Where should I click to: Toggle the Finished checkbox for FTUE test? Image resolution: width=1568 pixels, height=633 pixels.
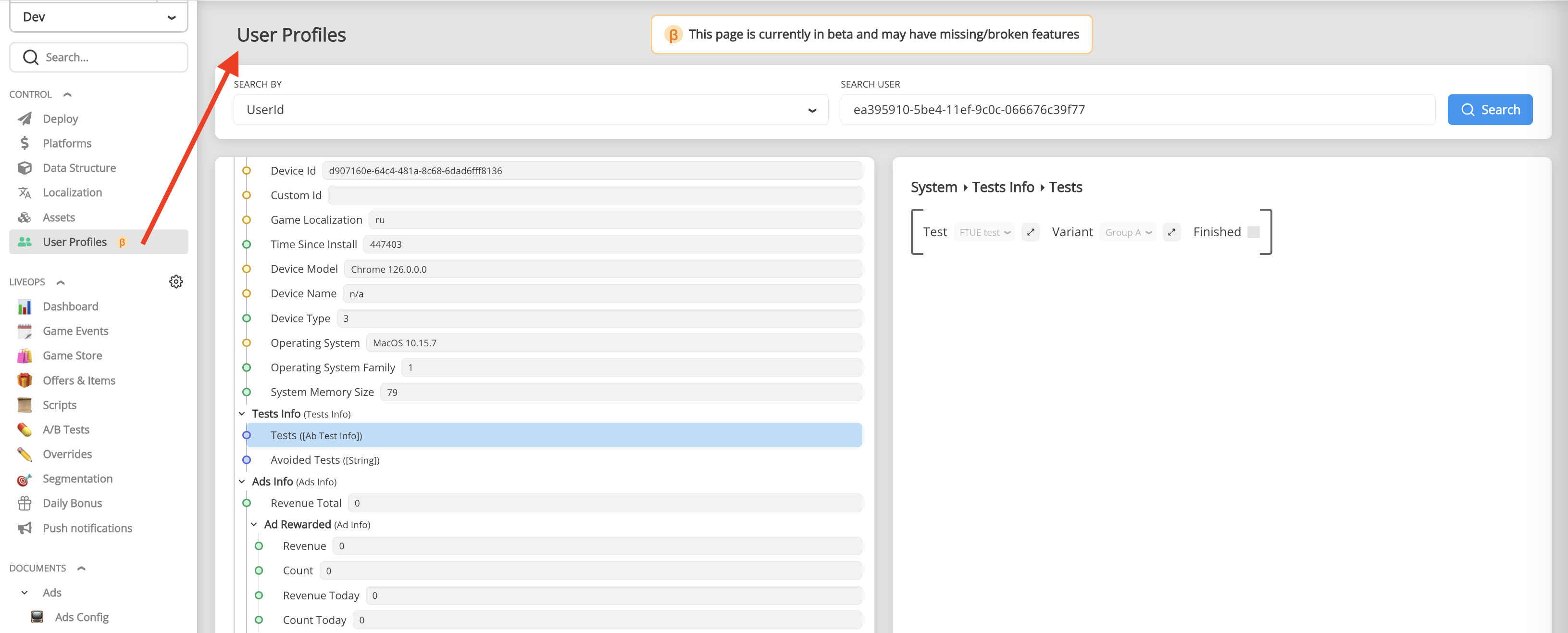coord(1253,231)
